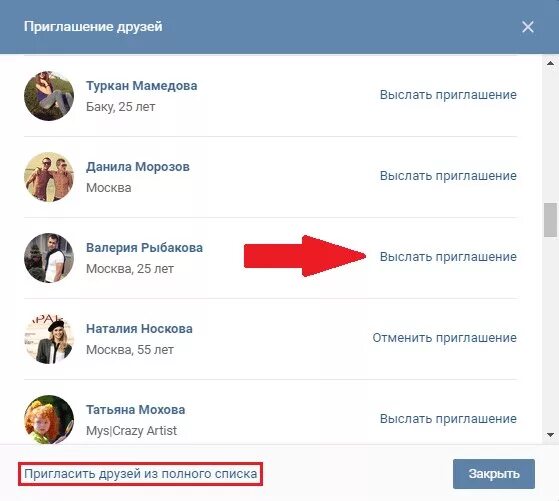Click the scrollbar down arrow
The width and height of the screenshot is (559, 501).
(550, 435)
